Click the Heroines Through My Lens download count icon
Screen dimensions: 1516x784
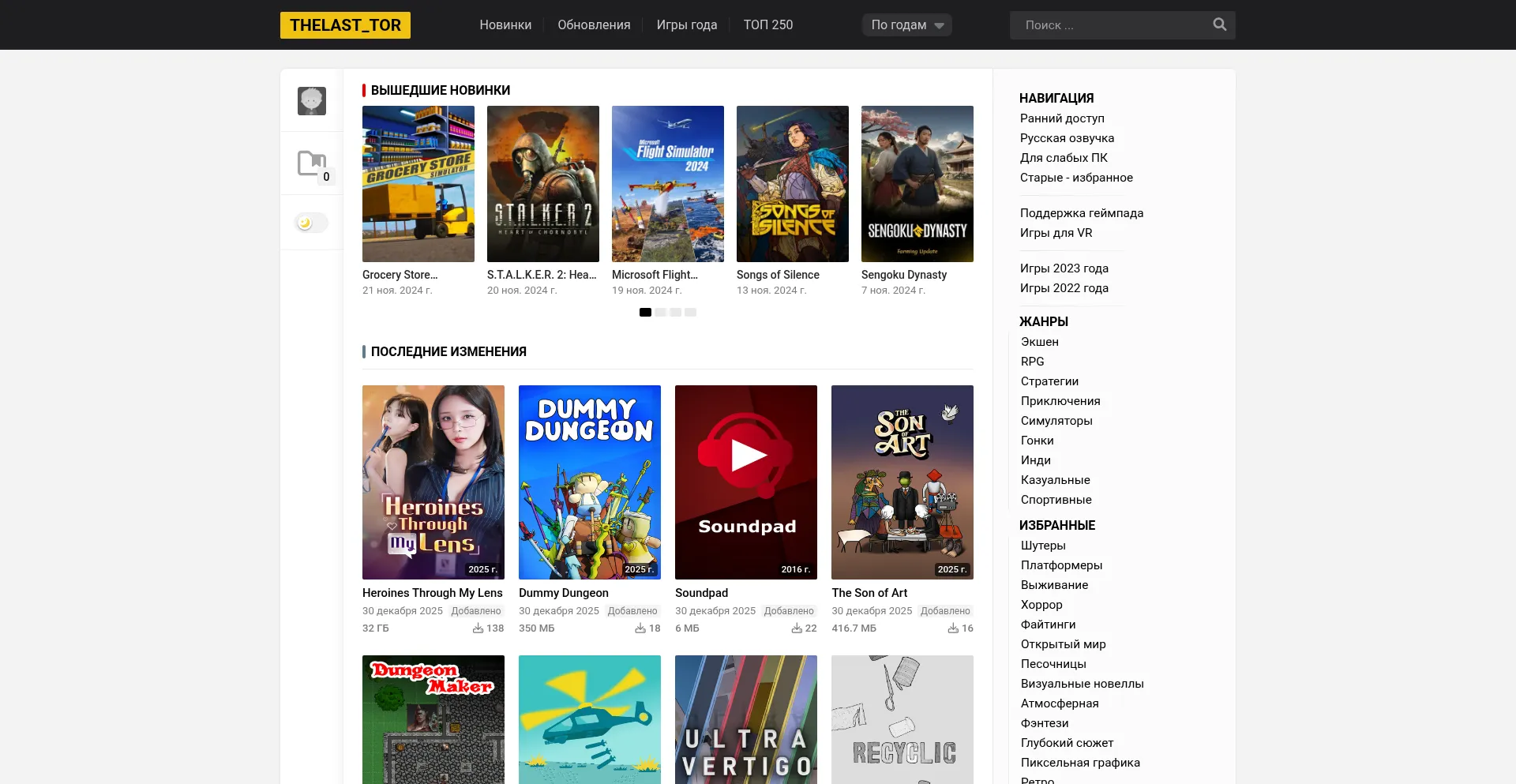pyautogui.click(x=478, y=628)
